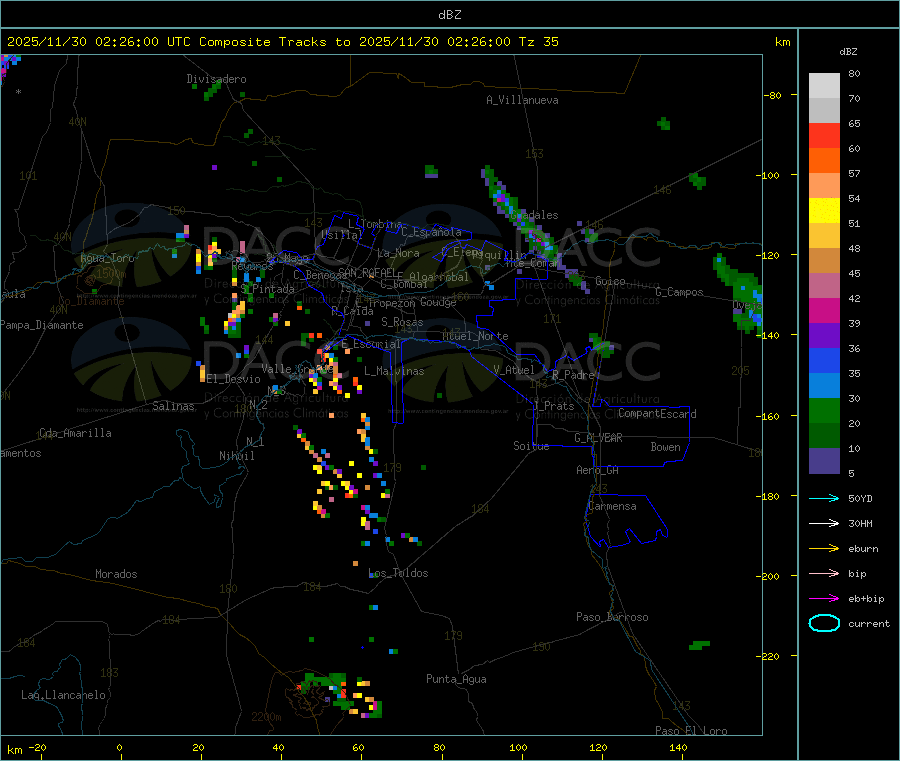Click the green 20 dBZ color swatch
Screen dimensions: 900x761
point(824,410)
